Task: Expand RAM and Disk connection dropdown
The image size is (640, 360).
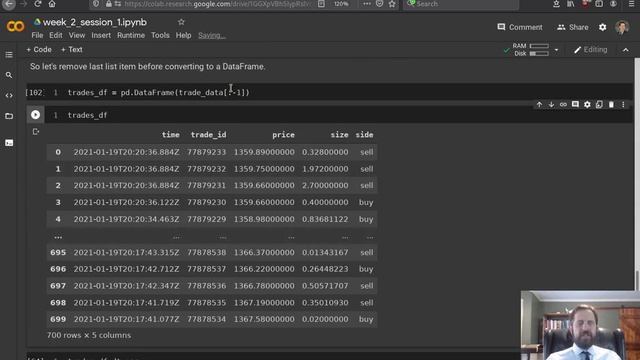Action: click(x=556, y=50)
